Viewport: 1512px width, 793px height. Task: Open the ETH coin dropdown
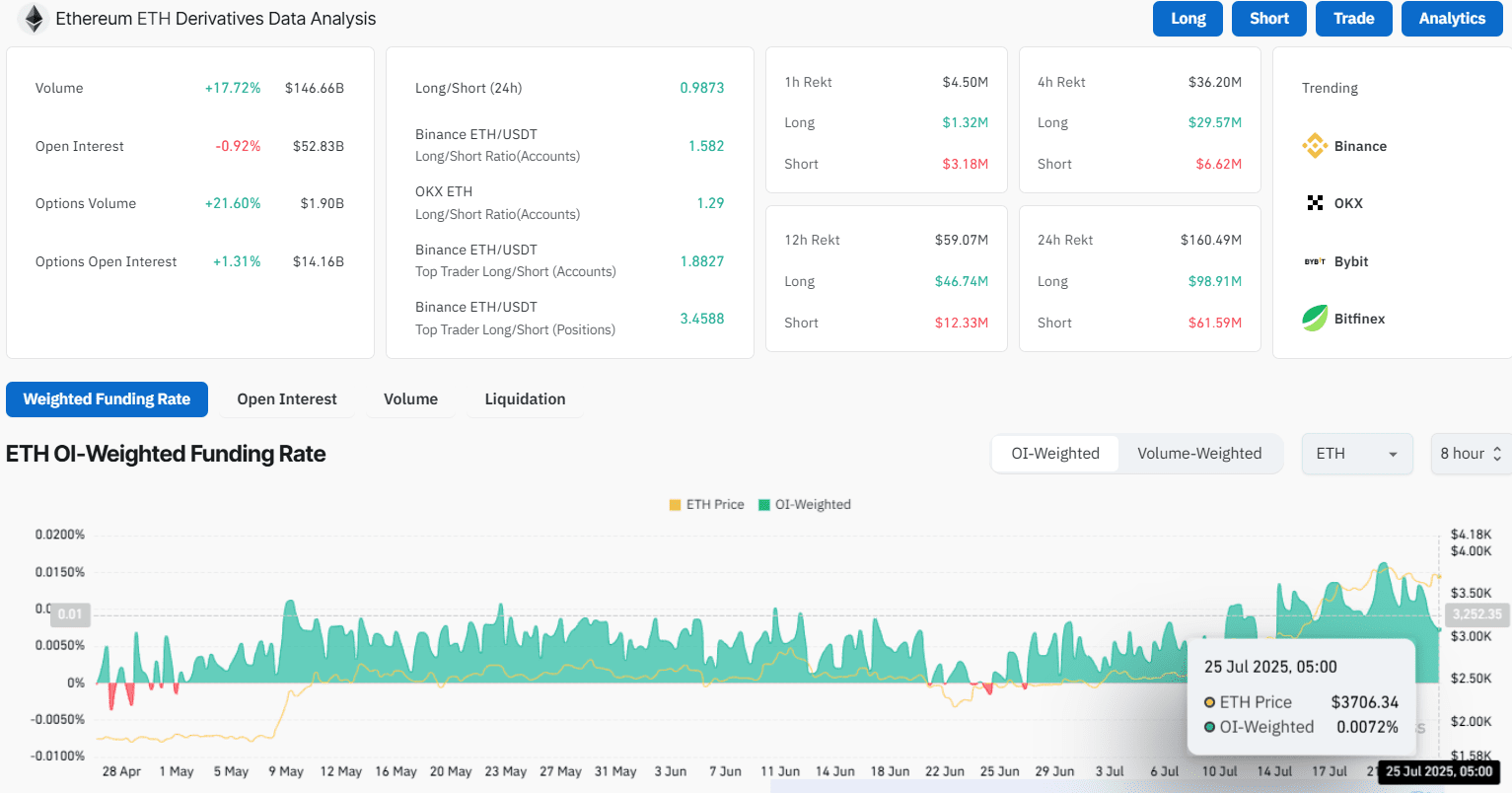(1357, 454)
